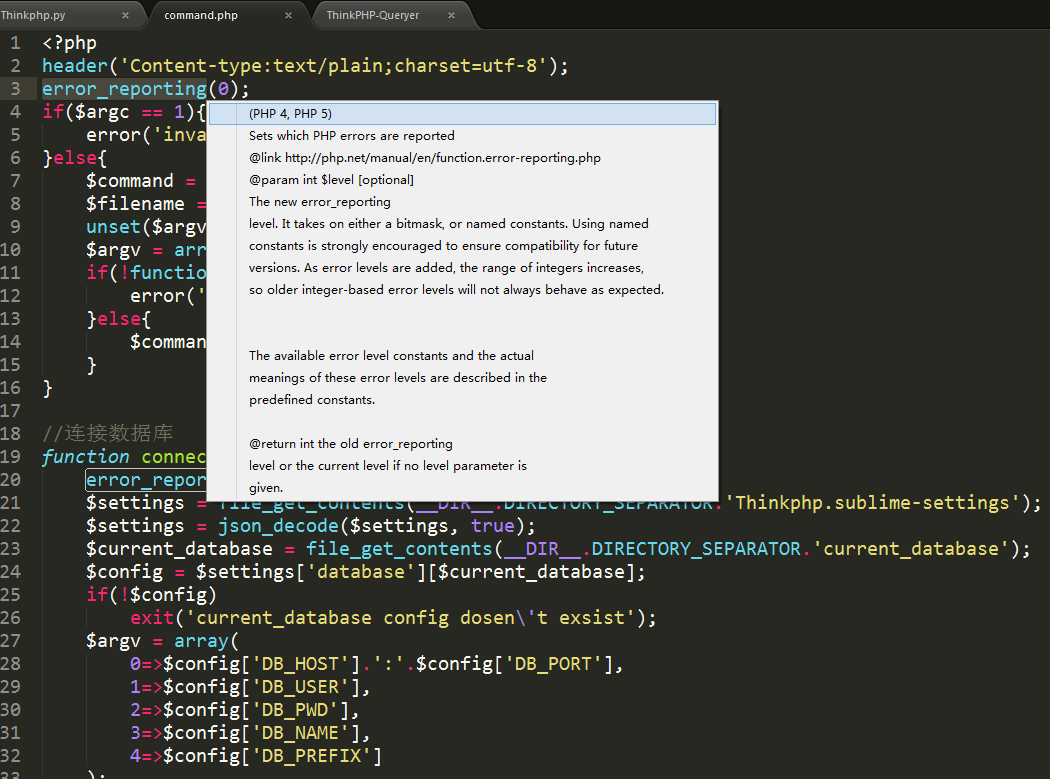Click the //连接数据库 comment

[x=107, y=433]
